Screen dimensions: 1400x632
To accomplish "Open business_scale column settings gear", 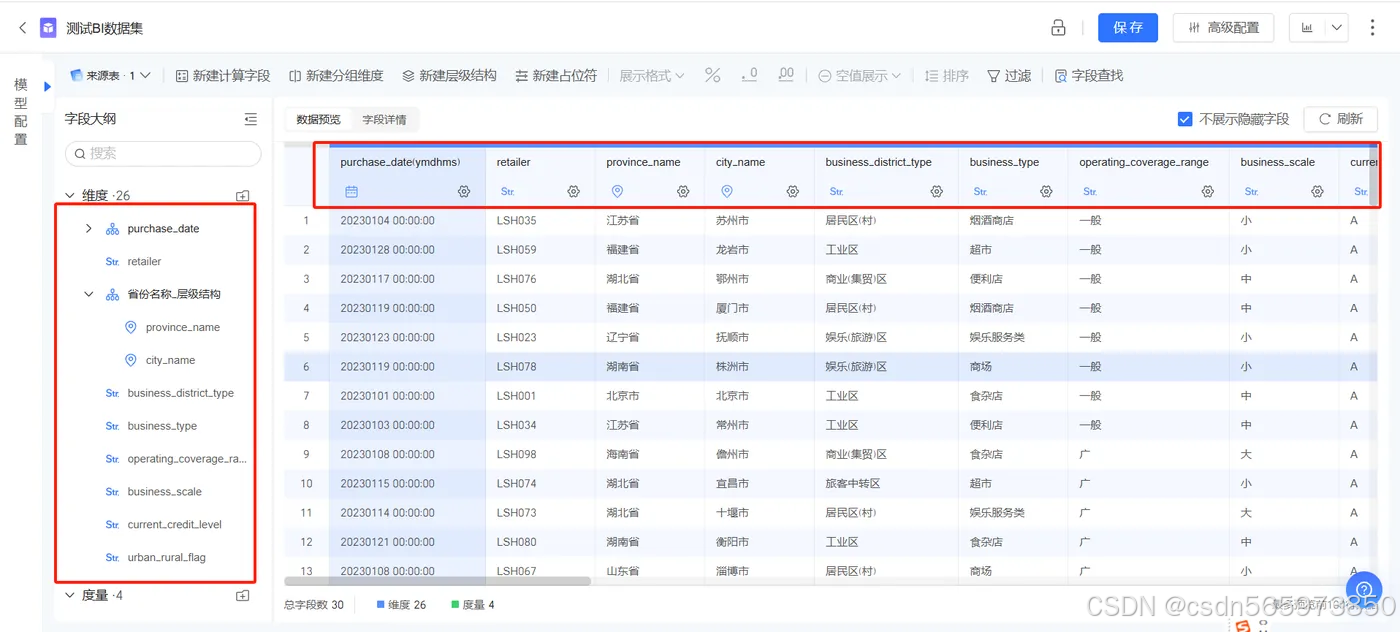I will 1318,191.
